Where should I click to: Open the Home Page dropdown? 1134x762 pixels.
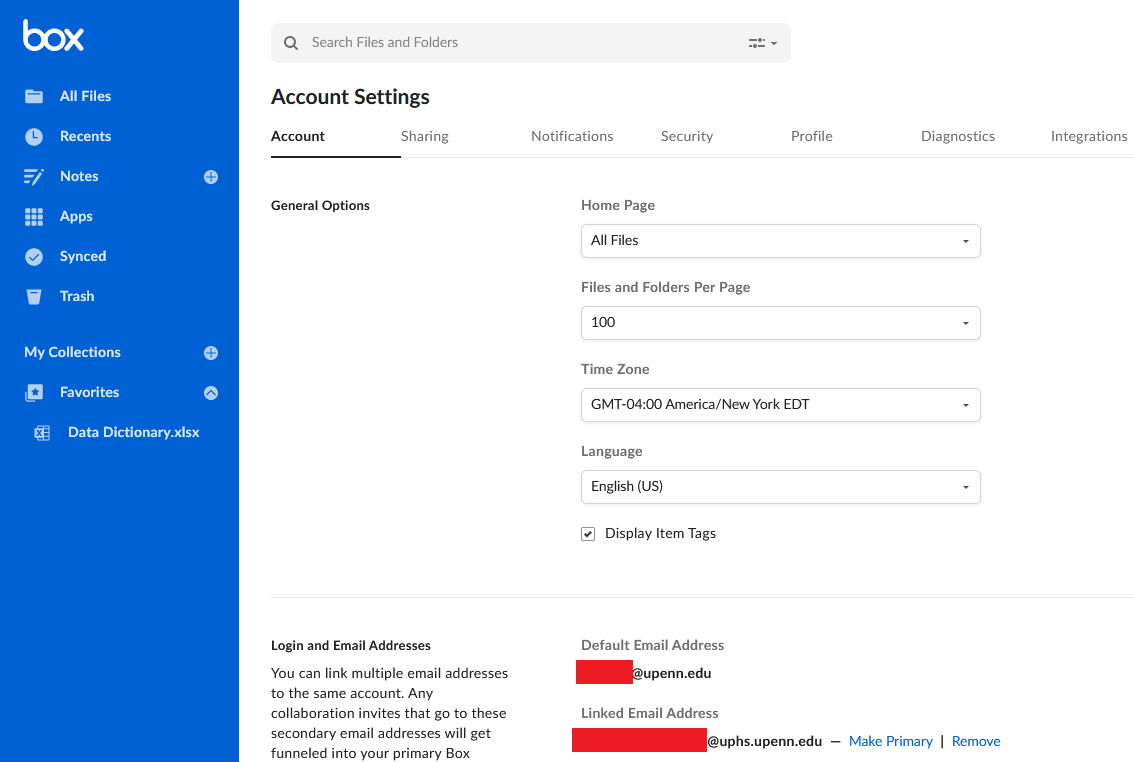[780, 241]
